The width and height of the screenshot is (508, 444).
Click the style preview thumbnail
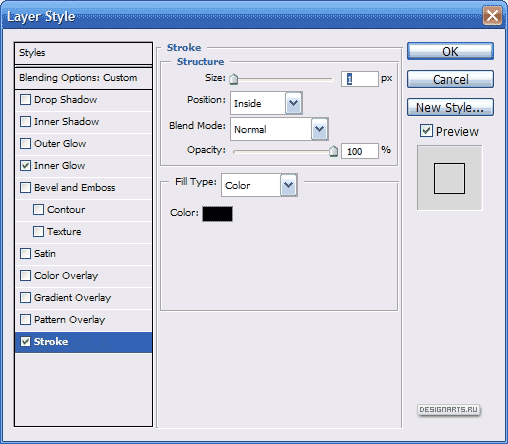(449, 178)
